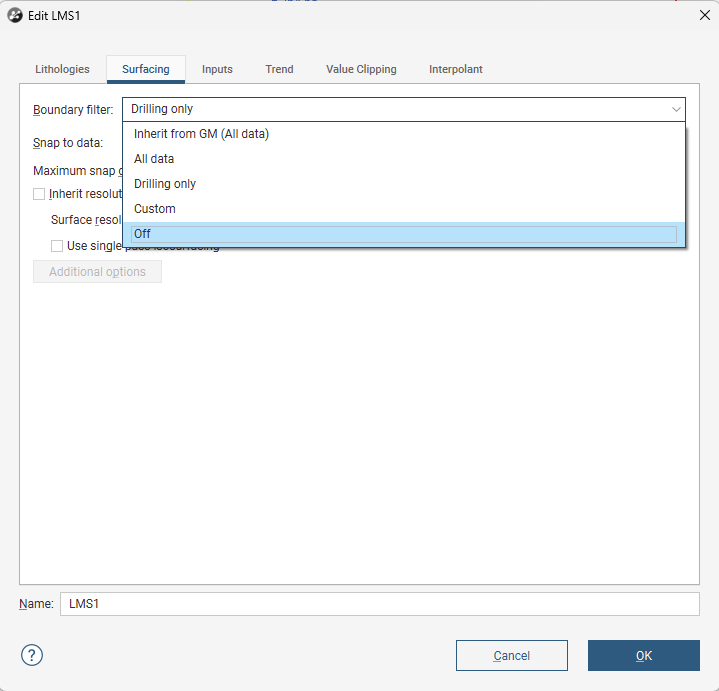719x691 pixels.
Task: Go to Value Clipping tab
Action: [361, 69]
